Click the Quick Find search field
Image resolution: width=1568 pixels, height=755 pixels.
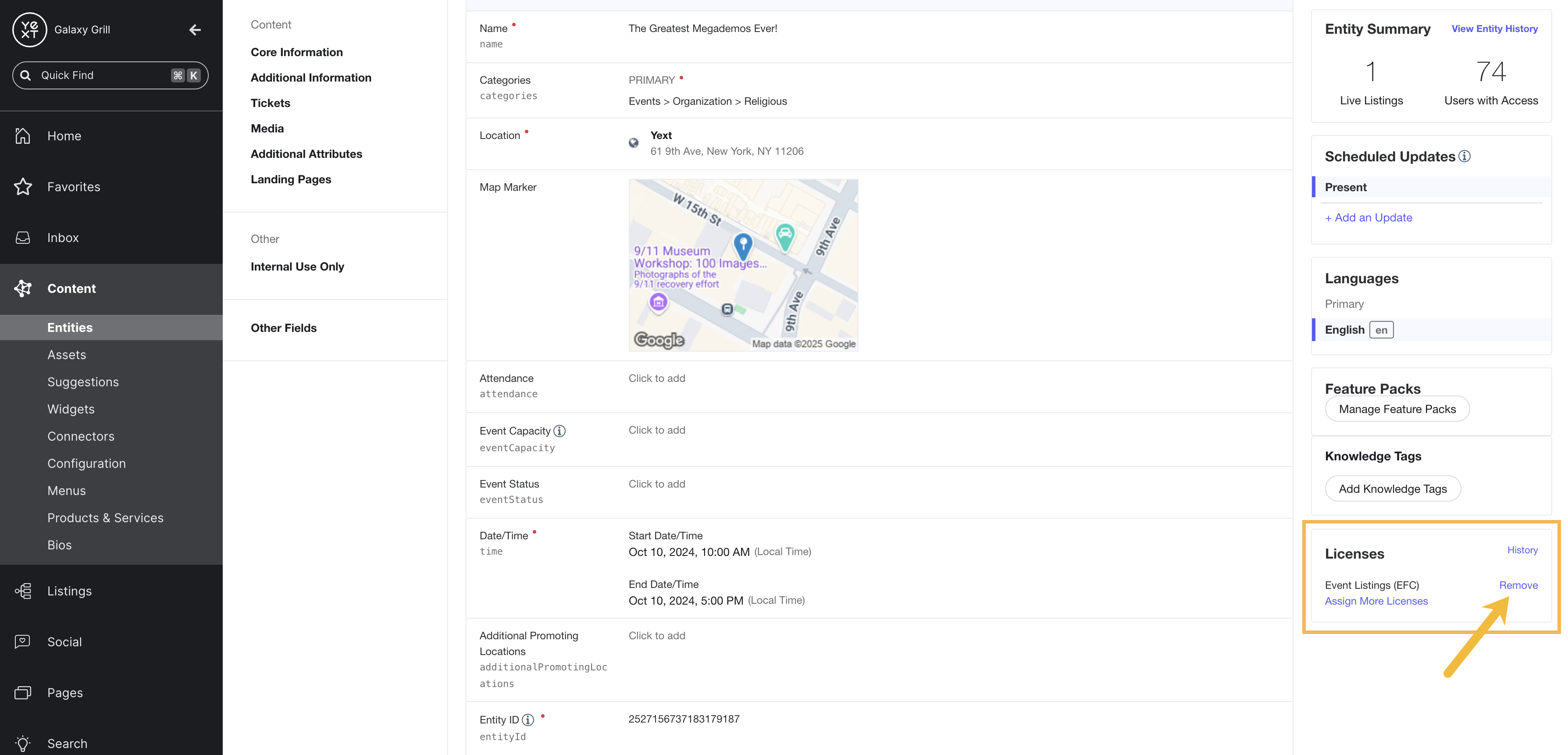pyautogui.click(x=110, y=75)
